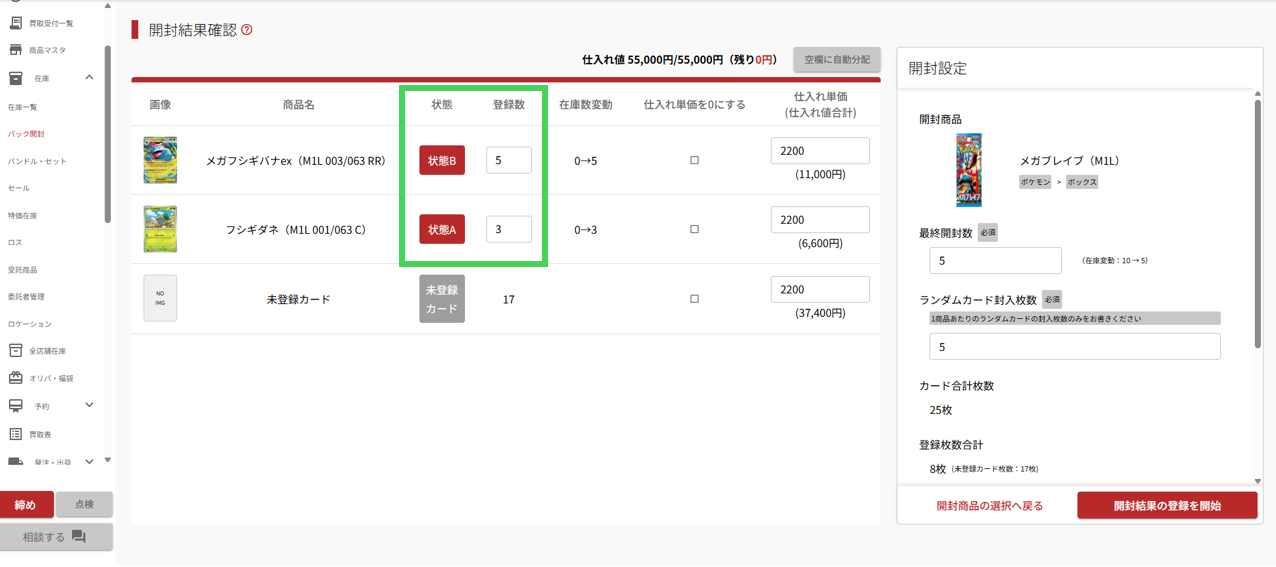The height and width of the screenshot is (567, 1276).
Task: Click the 開封設定 panel vertical scrollbar
Action: coord(1258,222)
